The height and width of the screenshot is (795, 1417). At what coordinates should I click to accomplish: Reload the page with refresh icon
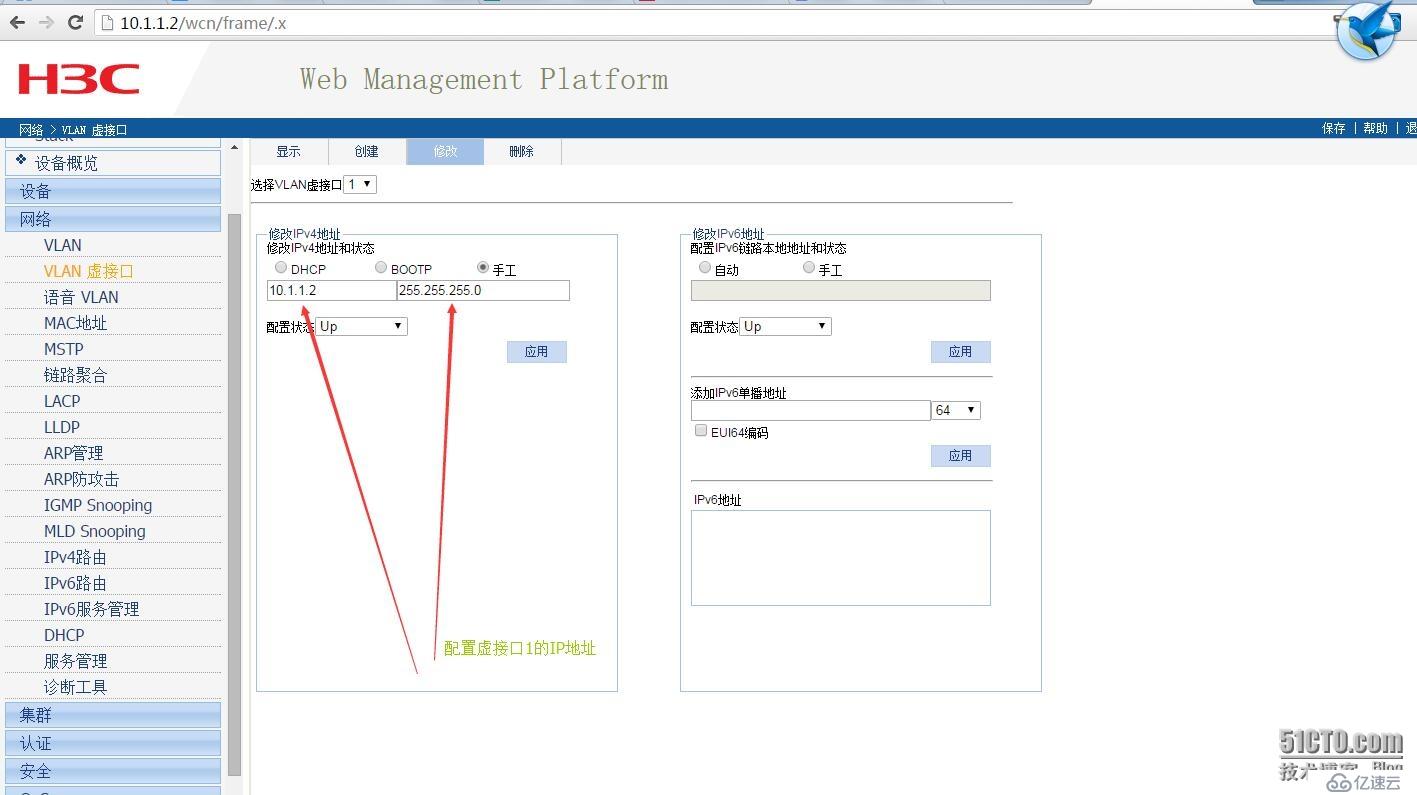(75, 22)
